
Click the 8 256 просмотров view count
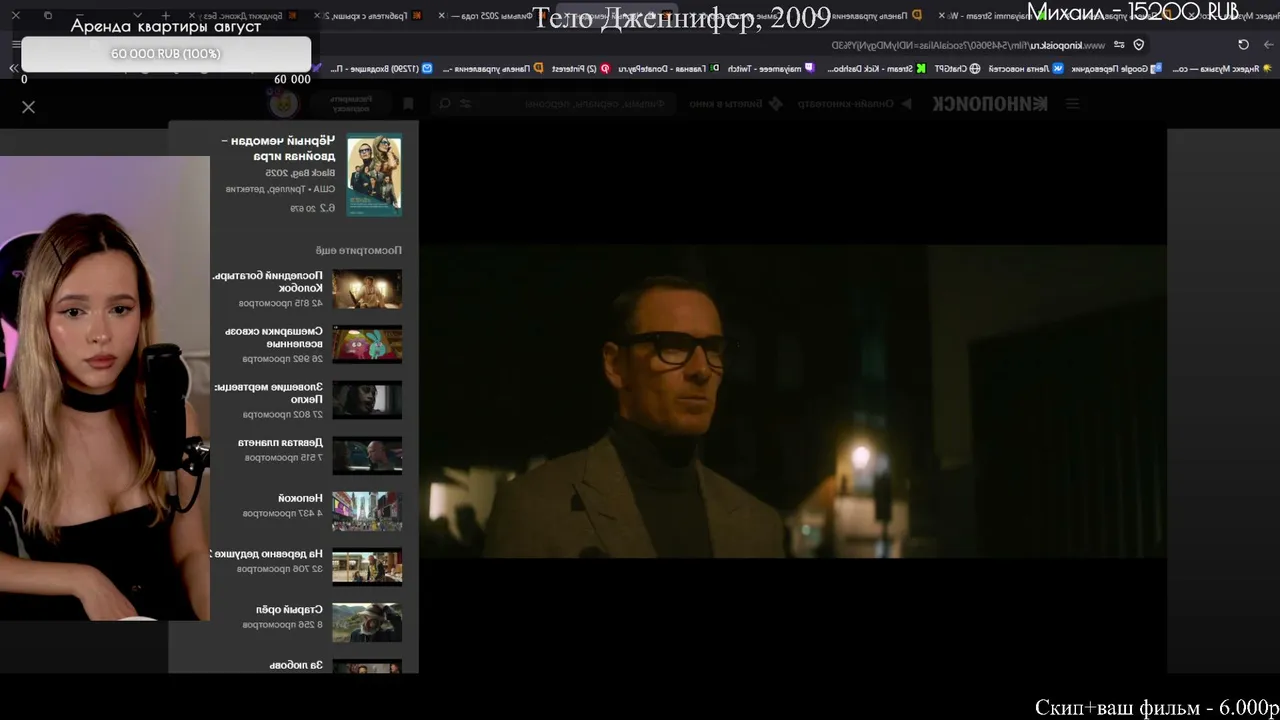coord(283,625)
